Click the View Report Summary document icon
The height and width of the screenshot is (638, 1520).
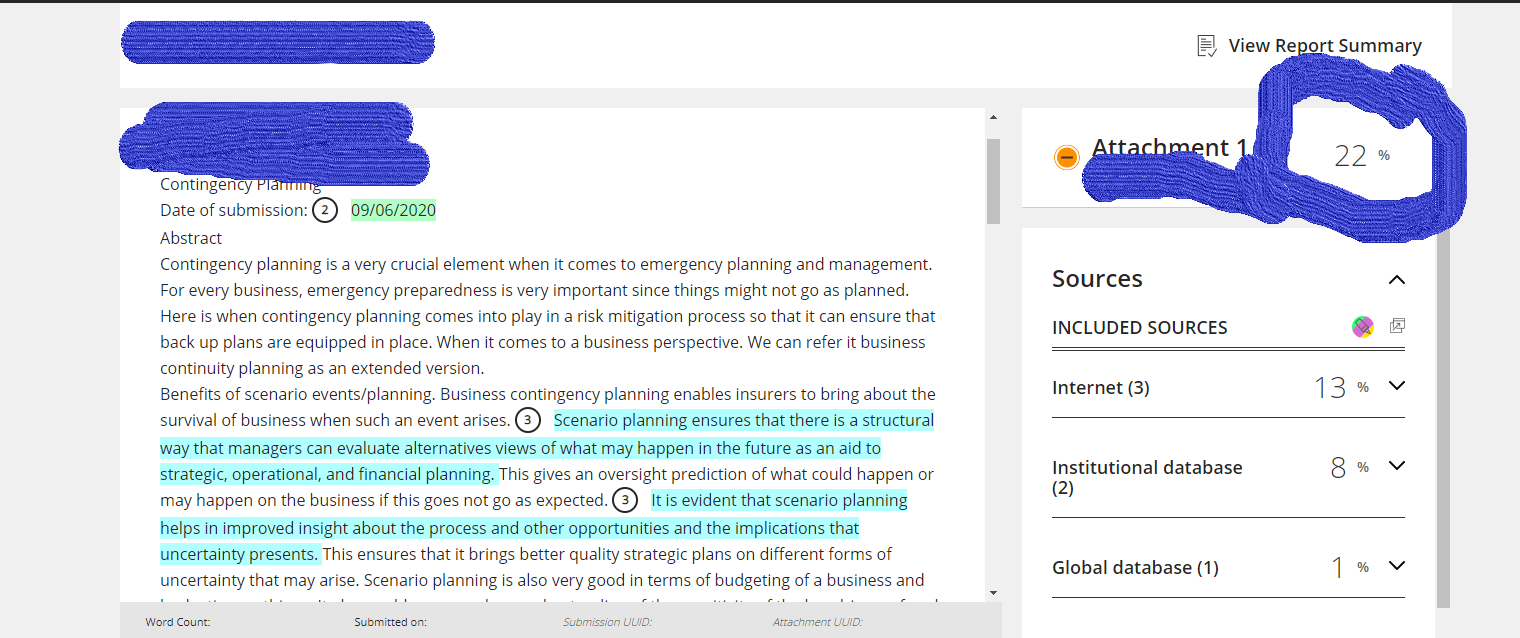tap(1207, 46)
